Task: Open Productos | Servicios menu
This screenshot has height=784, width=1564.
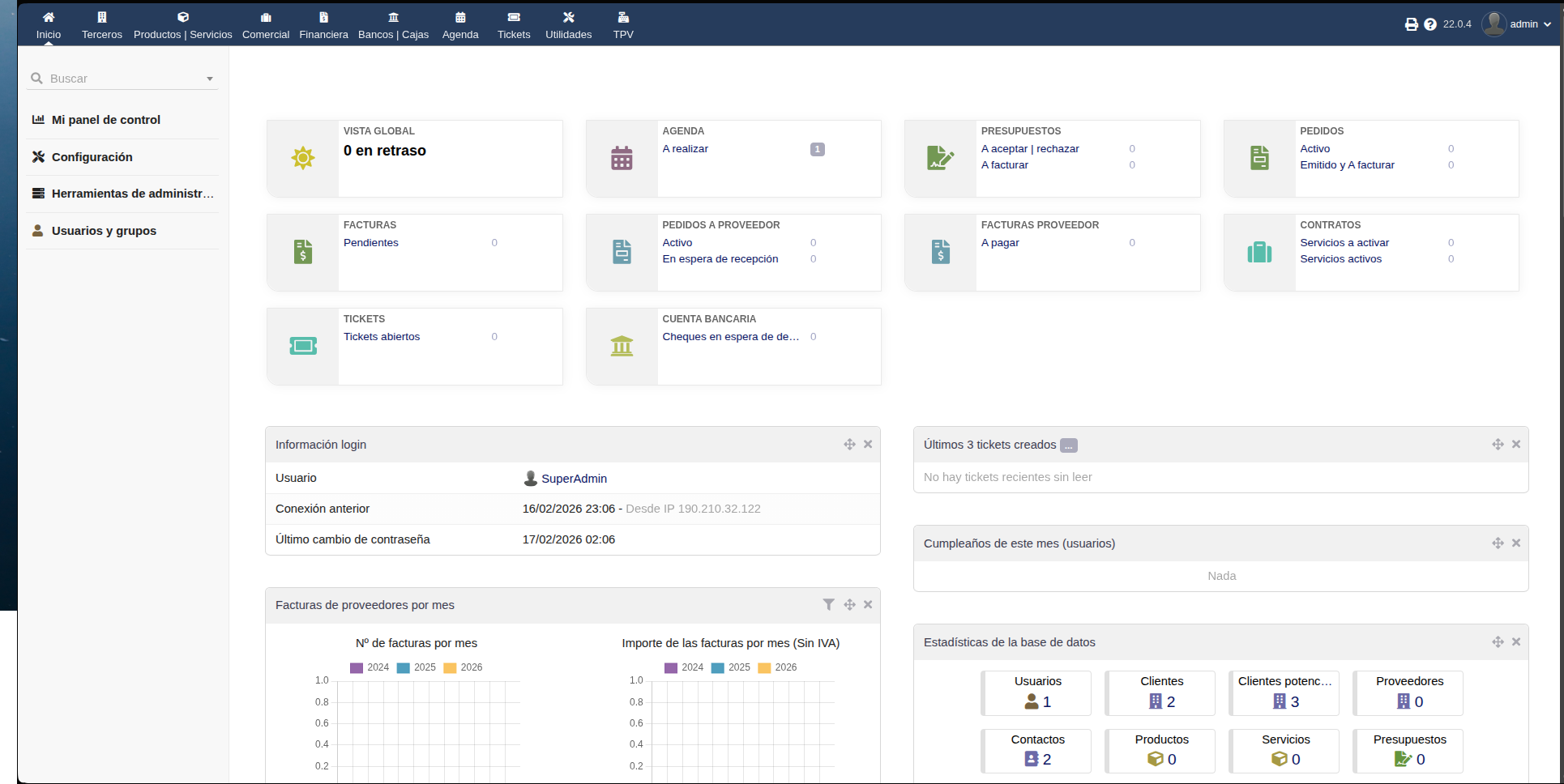Action: pos(183,25)
